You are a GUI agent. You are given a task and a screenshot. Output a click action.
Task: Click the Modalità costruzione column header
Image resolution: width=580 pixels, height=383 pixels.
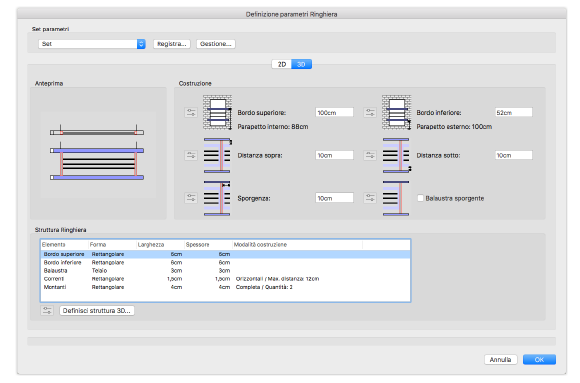click(x=297, y=245)
